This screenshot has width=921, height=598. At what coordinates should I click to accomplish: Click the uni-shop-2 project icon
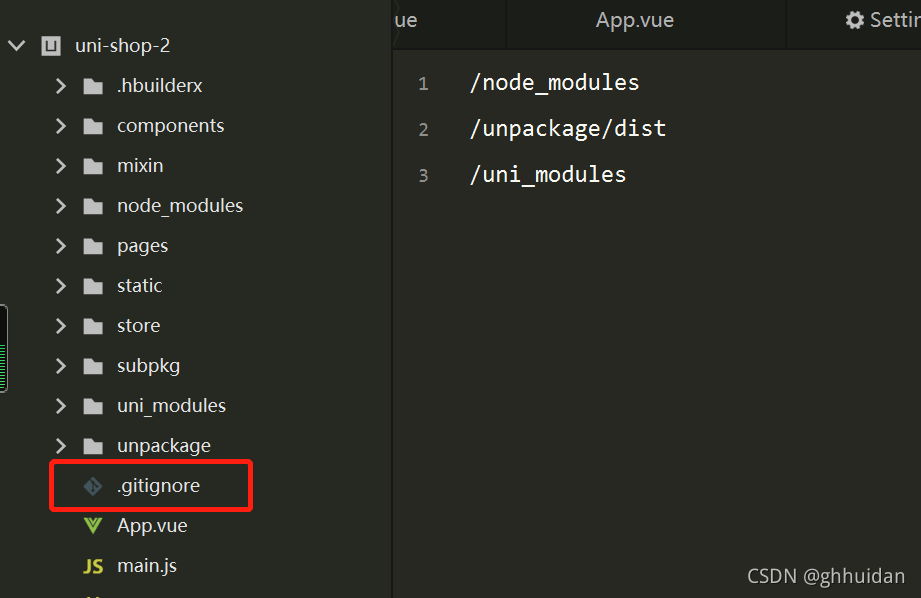pos(51,46)
